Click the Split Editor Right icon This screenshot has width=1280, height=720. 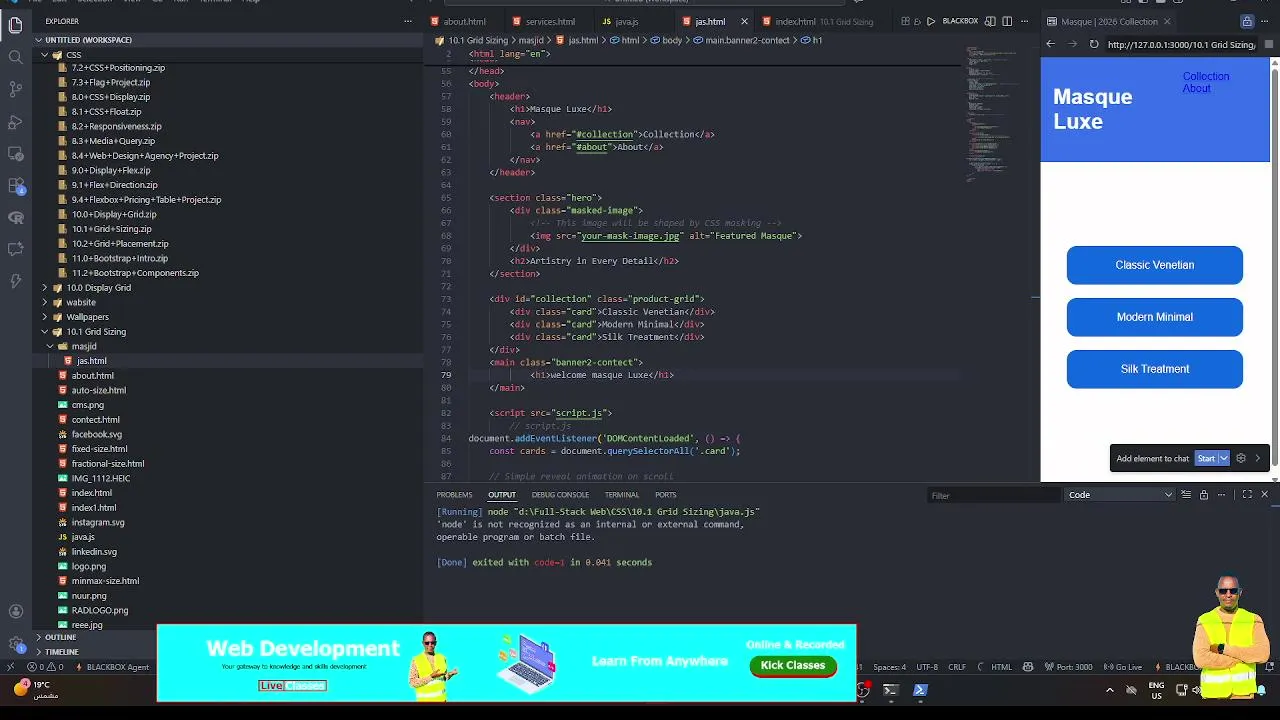pos(1007,21)
